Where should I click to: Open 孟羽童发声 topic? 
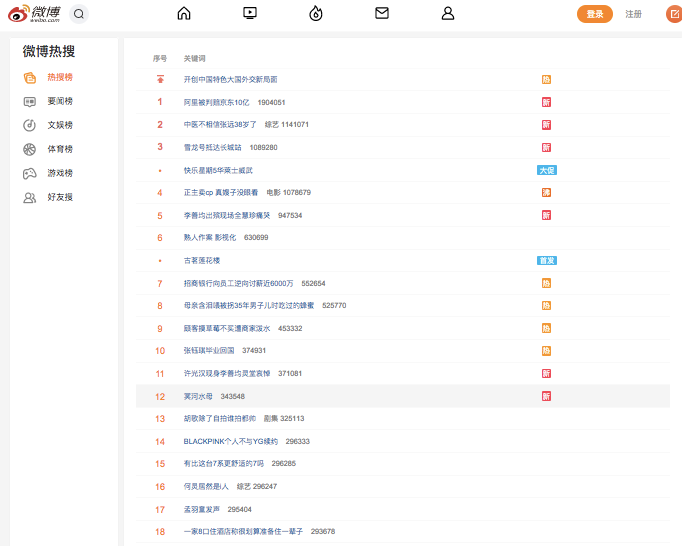[201, 509]
